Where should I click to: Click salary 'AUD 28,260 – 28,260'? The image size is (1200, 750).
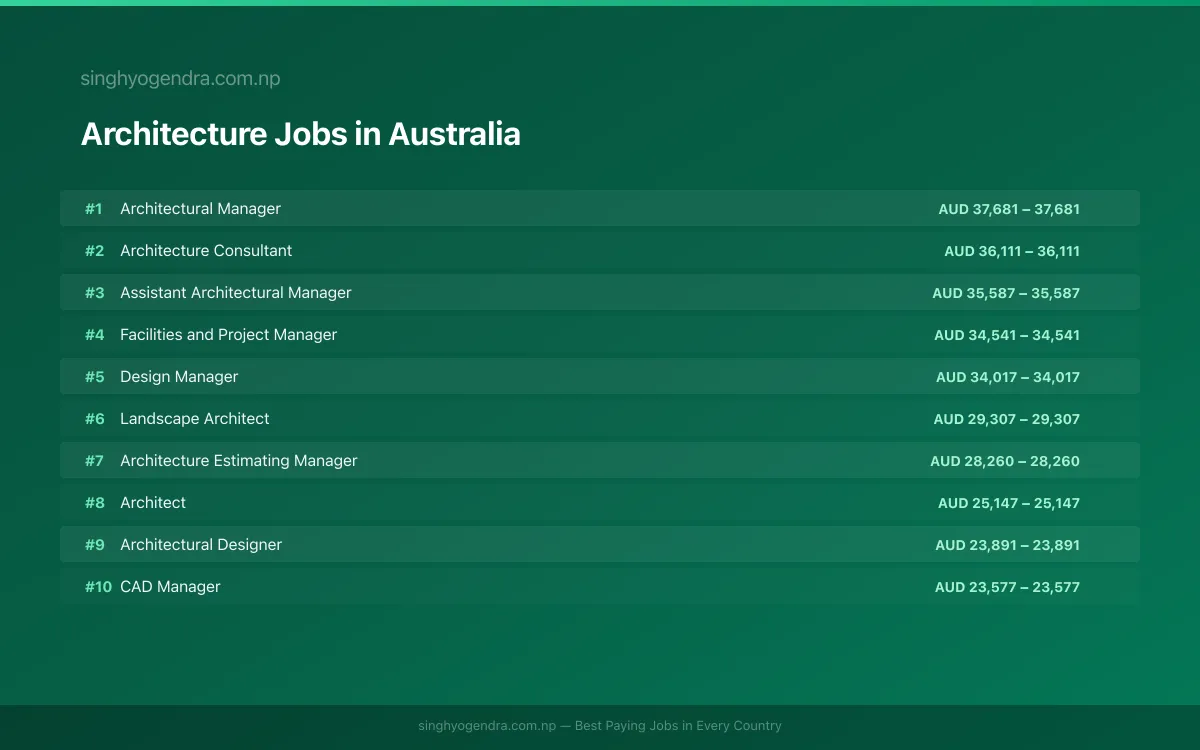(1005, 461)
